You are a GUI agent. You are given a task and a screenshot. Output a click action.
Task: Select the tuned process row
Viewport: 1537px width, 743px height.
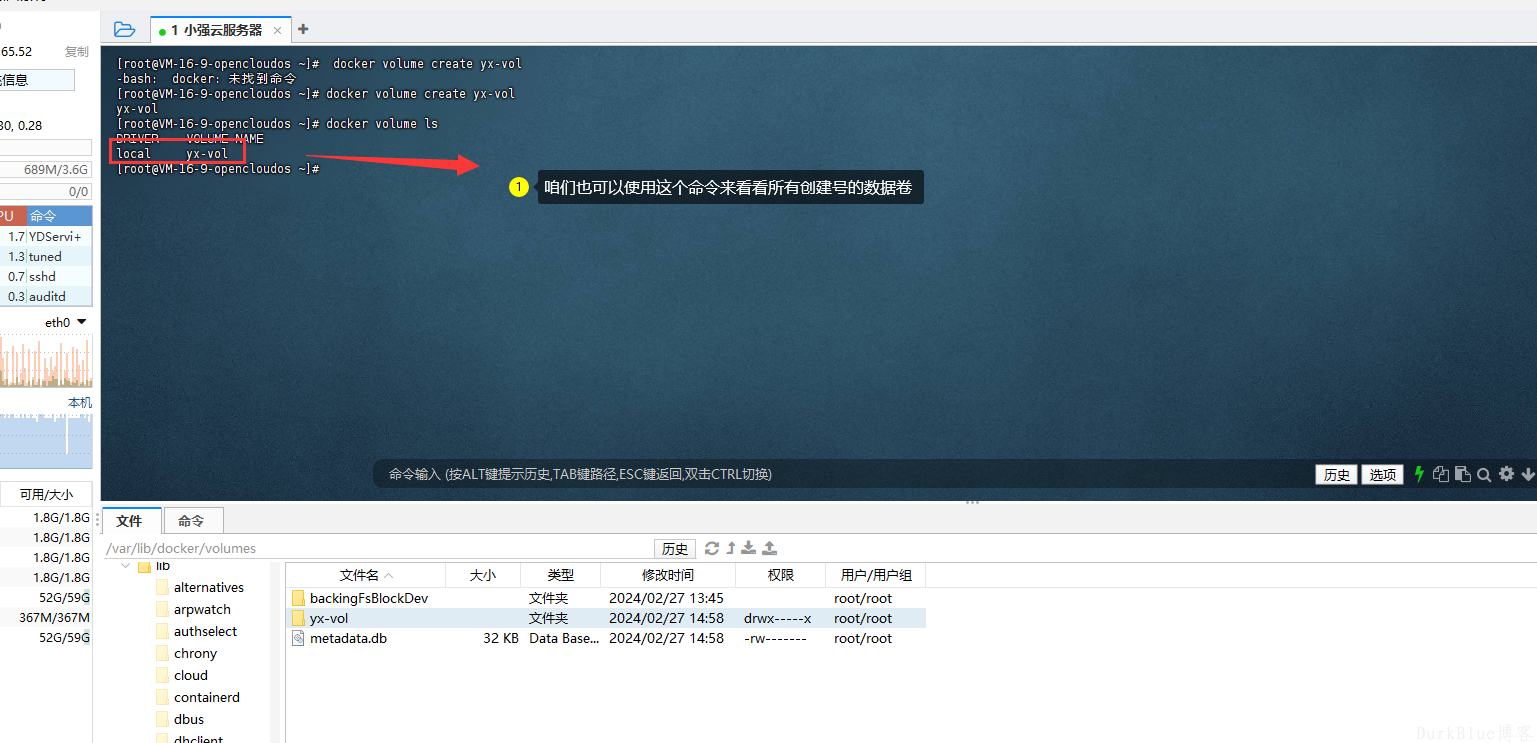46,256
